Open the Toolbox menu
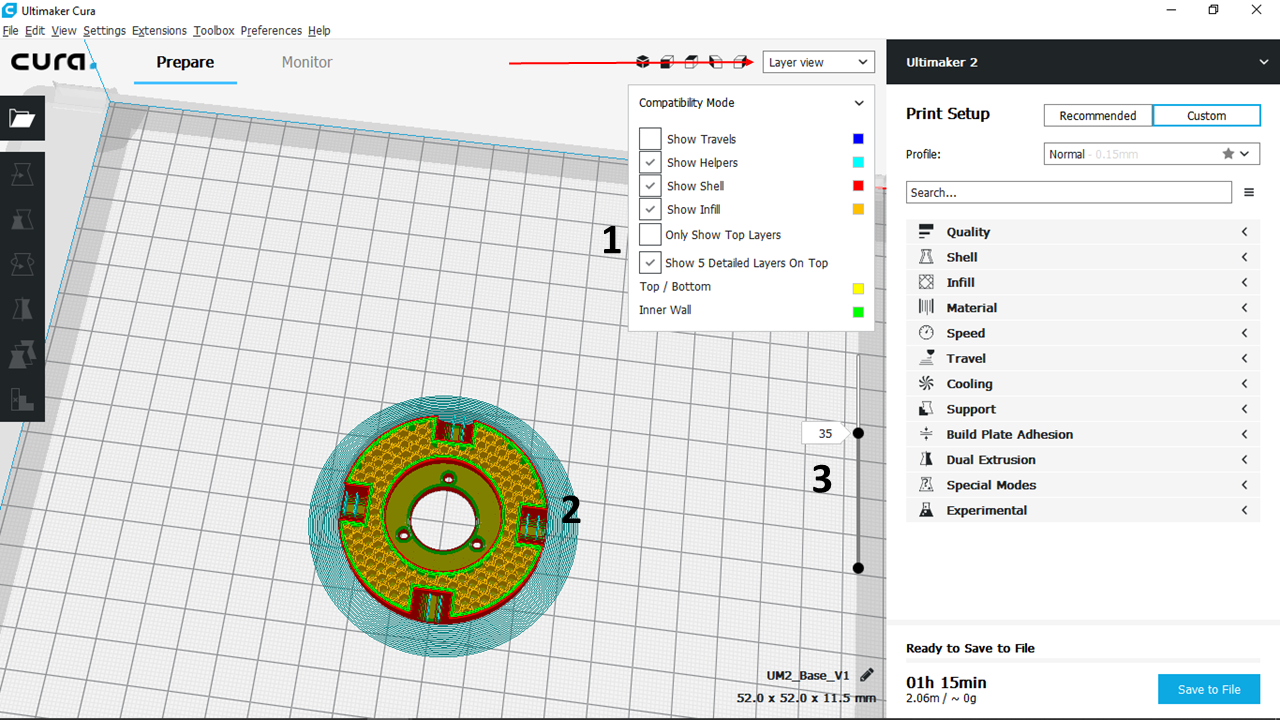 (214, 31)
